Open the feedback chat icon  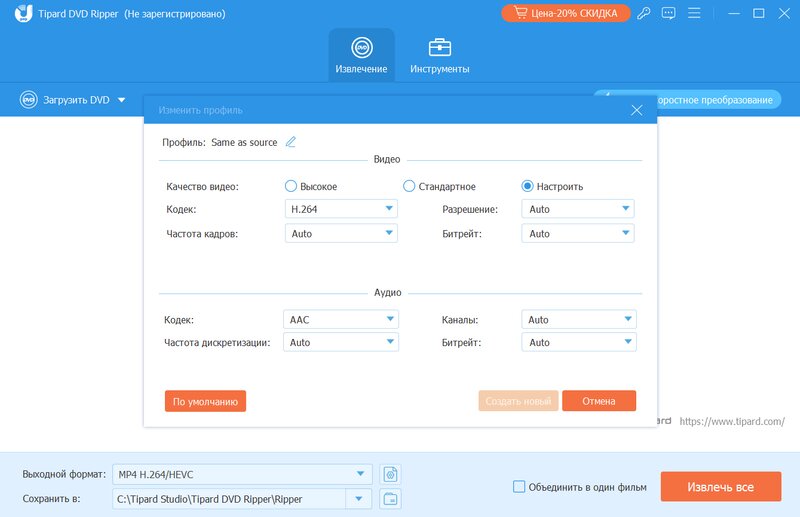(668, 13)
